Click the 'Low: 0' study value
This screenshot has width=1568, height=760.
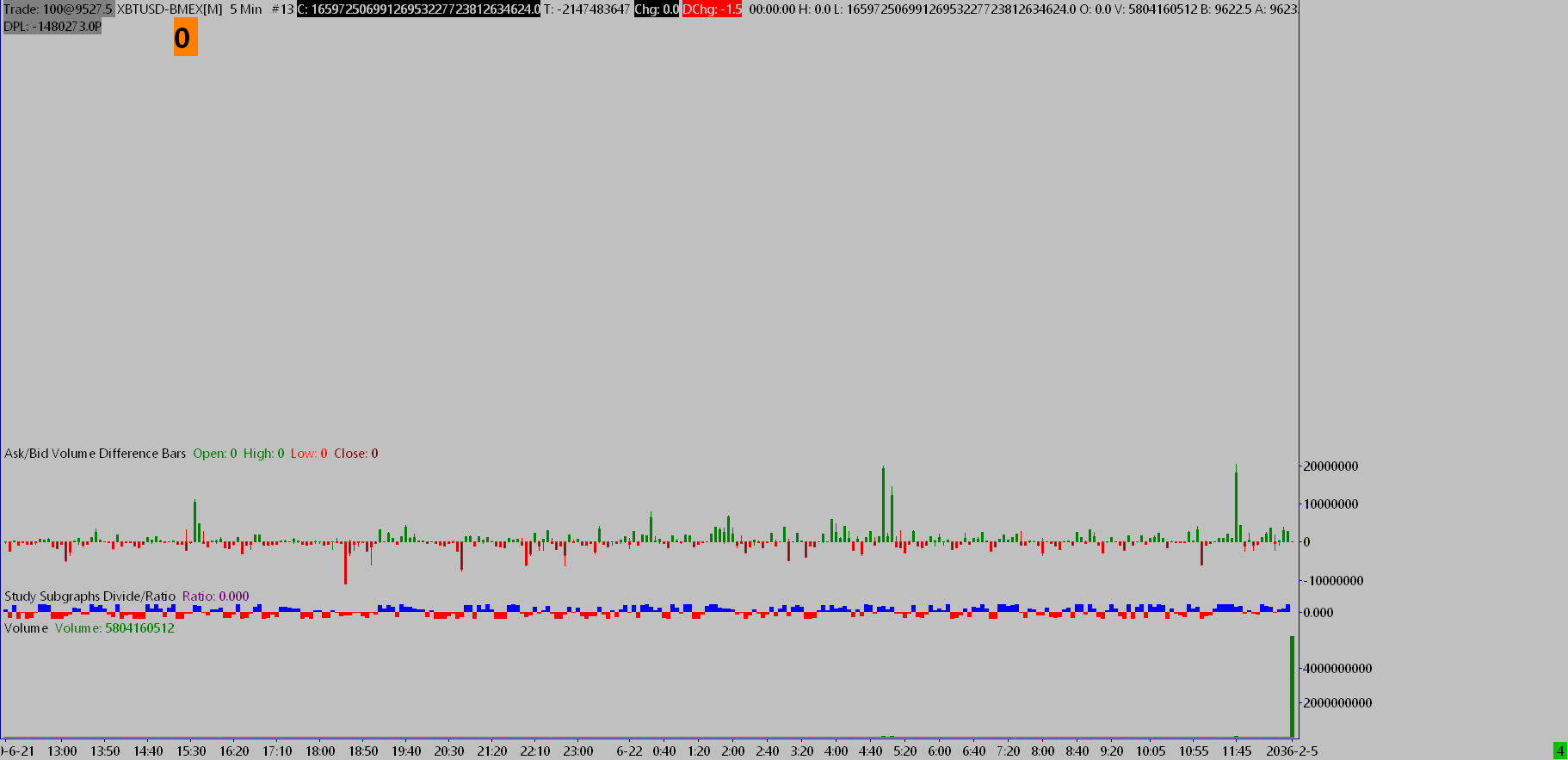309,453
